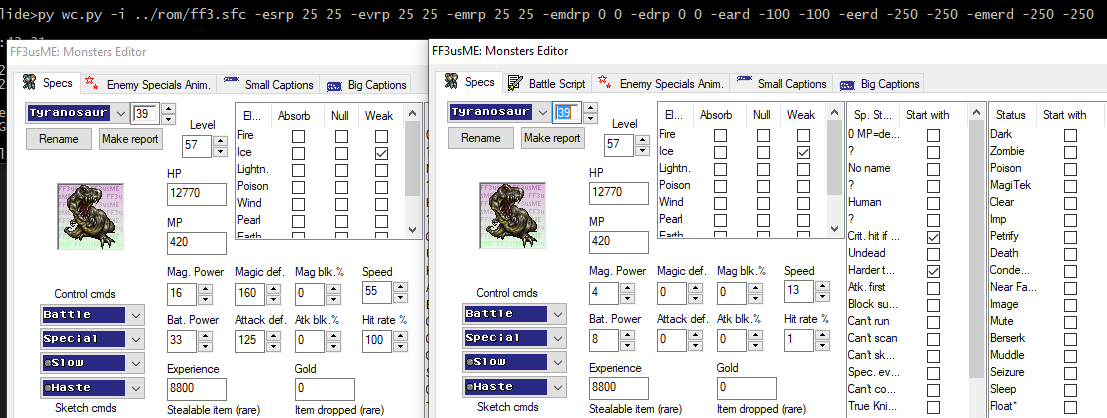Open Battle control cmd dropdown in right window

pyautogui.click(x=558, y=314)
